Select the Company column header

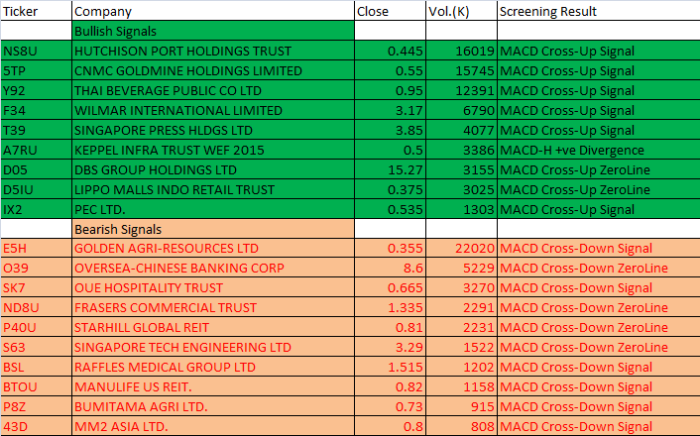pos(213,11)
